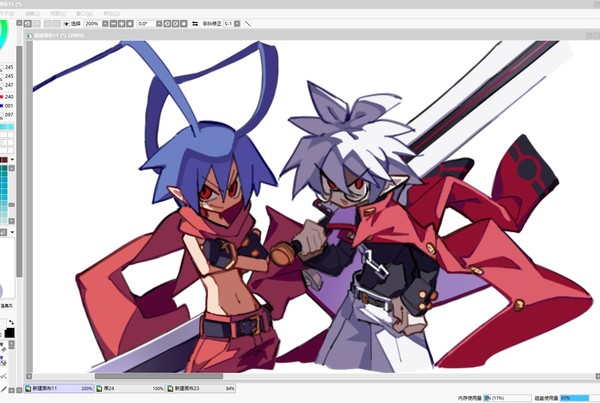Click the deselect icon in toolbar

point(48,24)
